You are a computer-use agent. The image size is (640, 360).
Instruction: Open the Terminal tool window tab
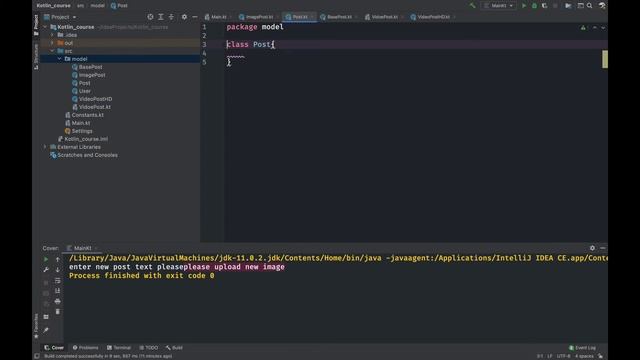[119, 348]
